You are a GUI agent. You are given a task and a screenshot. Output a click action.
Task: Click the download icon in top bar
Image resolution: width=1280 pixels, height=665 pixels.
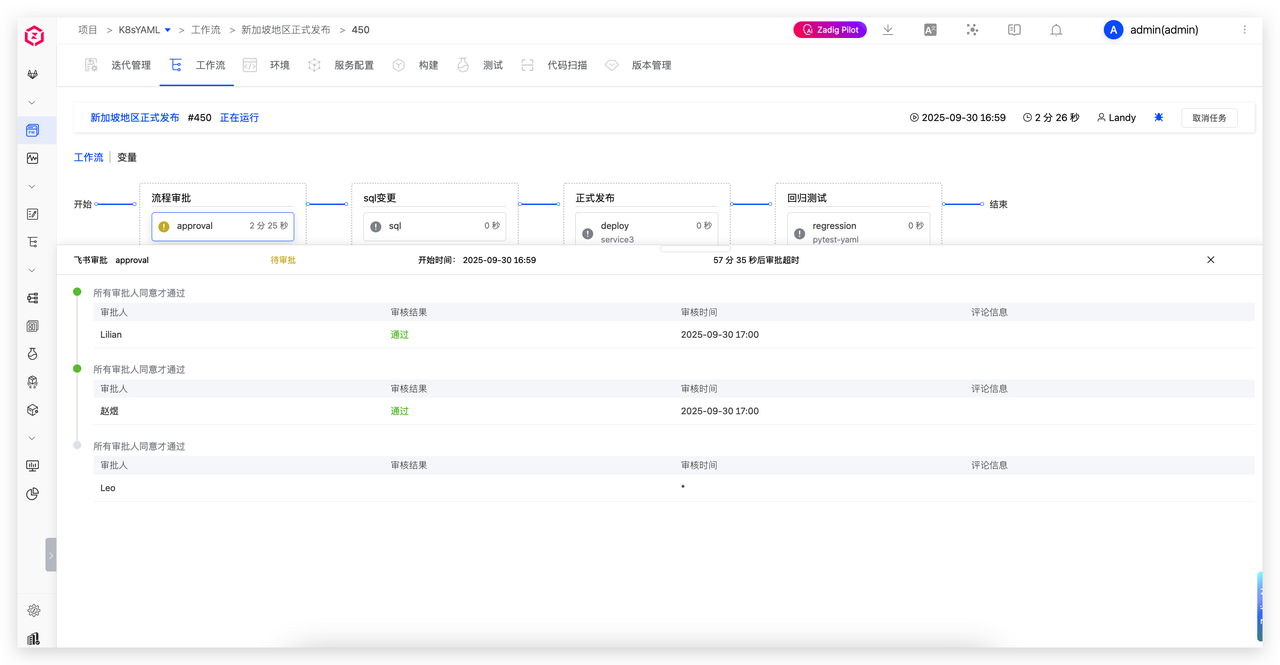(x=888, y=30)
